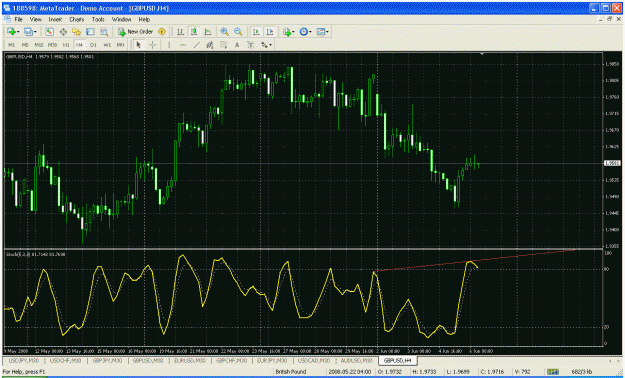Open the Strategy Tester icon
Image resolution: width=625 pixels, height=378 pixels.
(104, 32)
